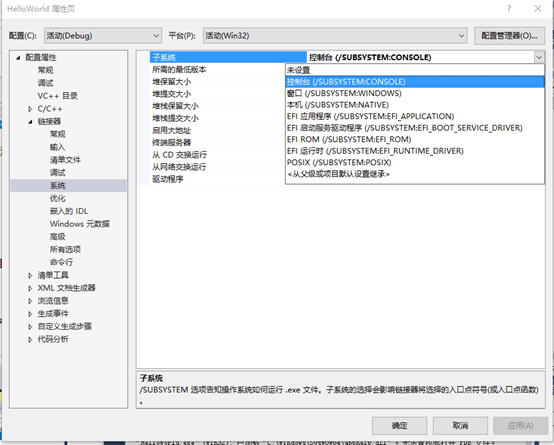Select the 堆保留大小 property row

tap(217, 82)
